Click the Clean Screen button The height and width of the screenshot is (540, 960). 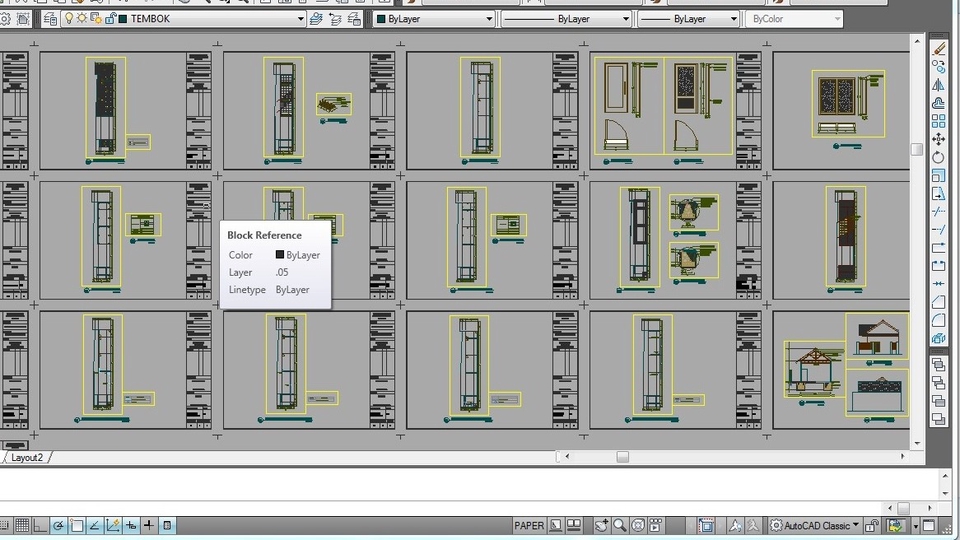point(929,525)
